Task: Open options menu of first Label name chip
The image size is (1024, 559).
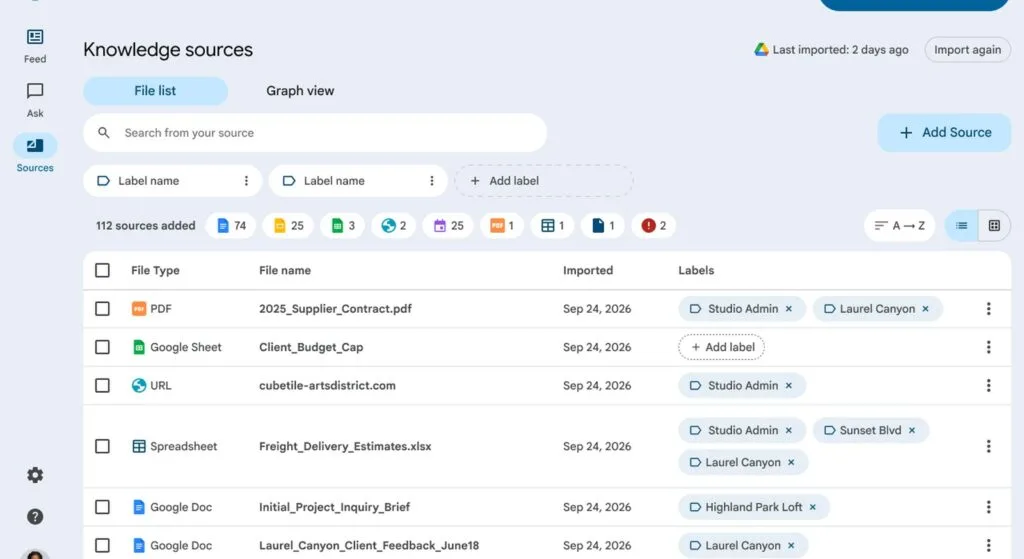Action: pos(246,181)
